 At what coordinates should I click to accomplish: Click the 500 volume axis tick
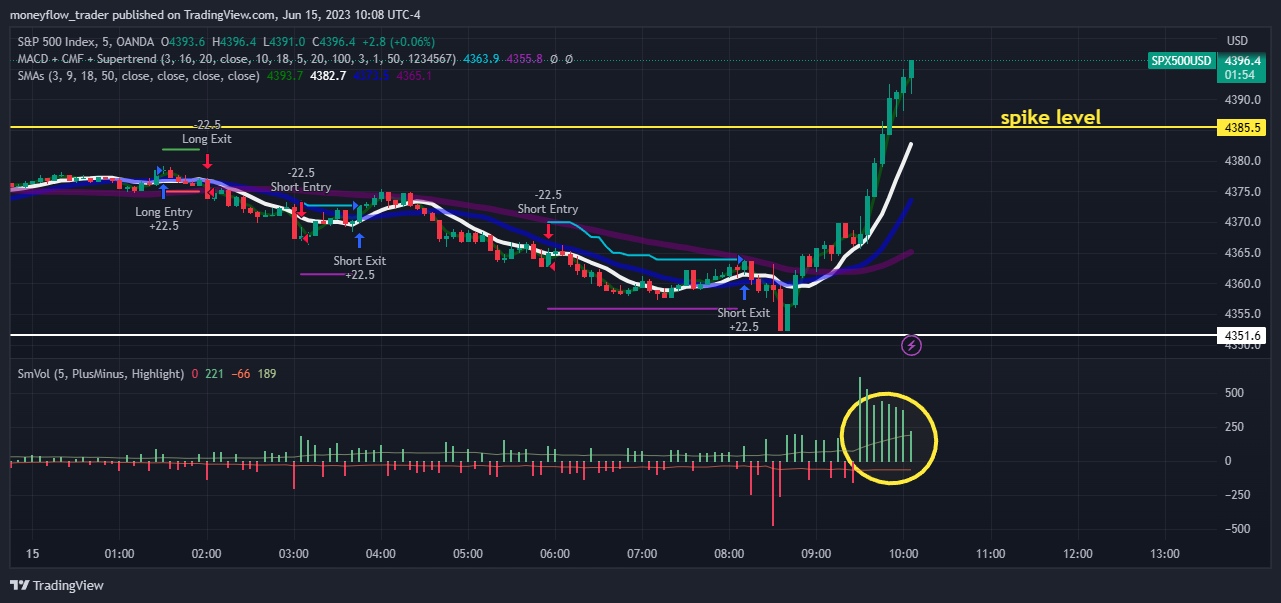pyautogui.click(x=1234, y=393)
